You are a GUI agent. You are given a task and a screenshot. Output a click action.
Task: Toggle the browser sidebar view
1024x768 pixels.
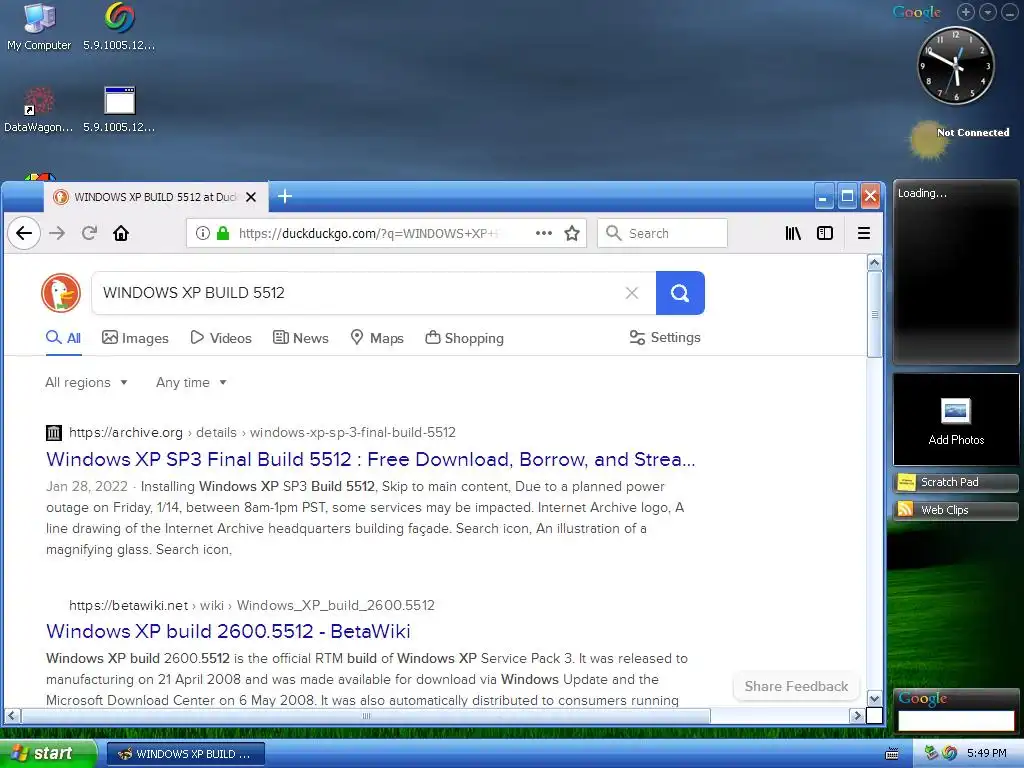(x=825, y=233)
